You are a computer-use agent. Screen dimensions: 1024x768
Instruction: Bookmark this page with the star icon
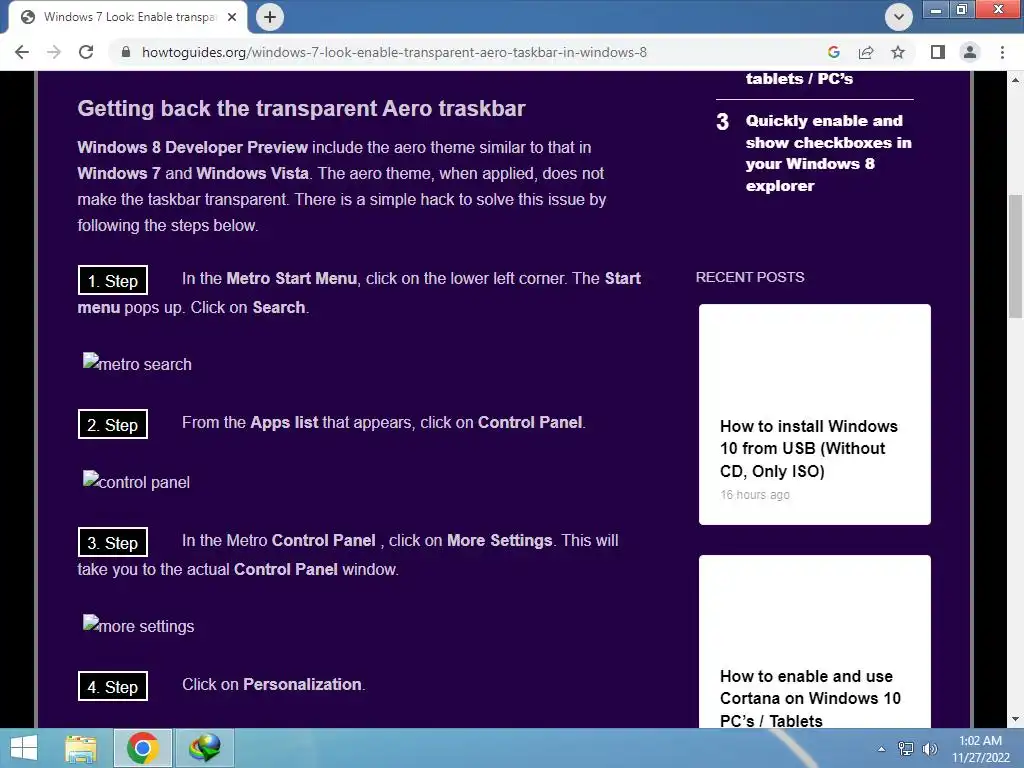coord(898,52)
